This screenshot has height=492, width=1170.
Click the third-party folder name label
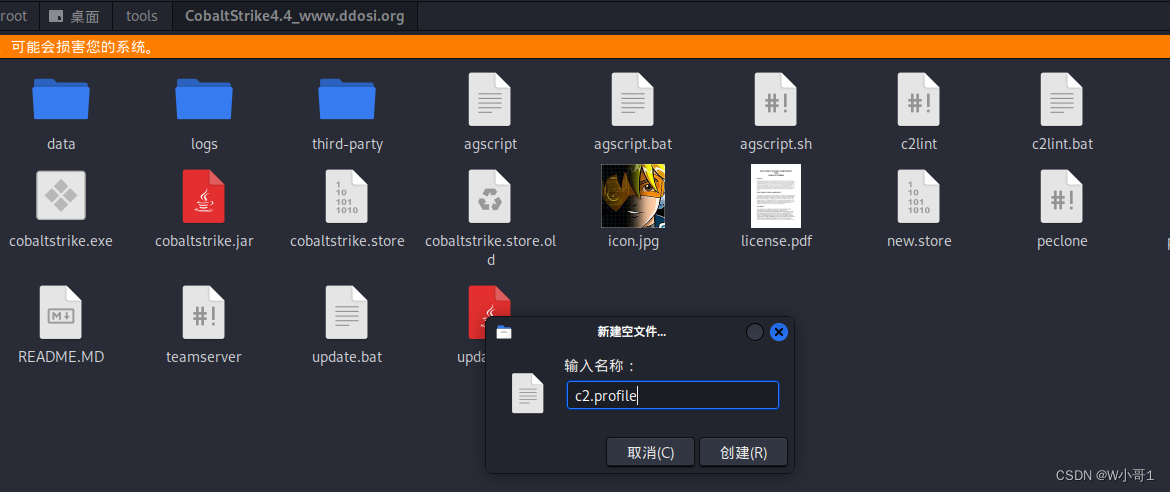(x=347, y=144)
